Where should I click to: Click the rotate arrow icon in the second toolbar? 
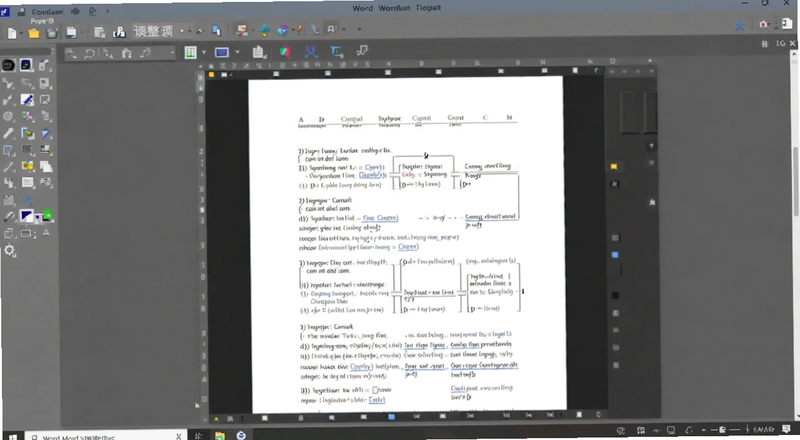[89, 53]
